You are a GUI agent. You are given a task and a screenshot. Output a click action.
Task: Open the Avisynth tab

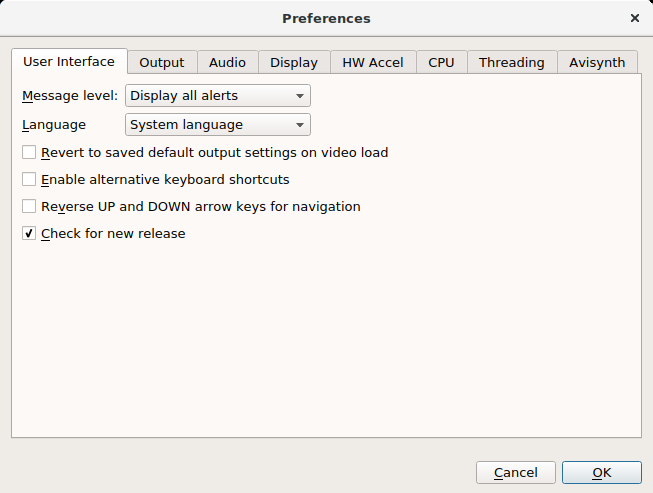pos(597,62)
